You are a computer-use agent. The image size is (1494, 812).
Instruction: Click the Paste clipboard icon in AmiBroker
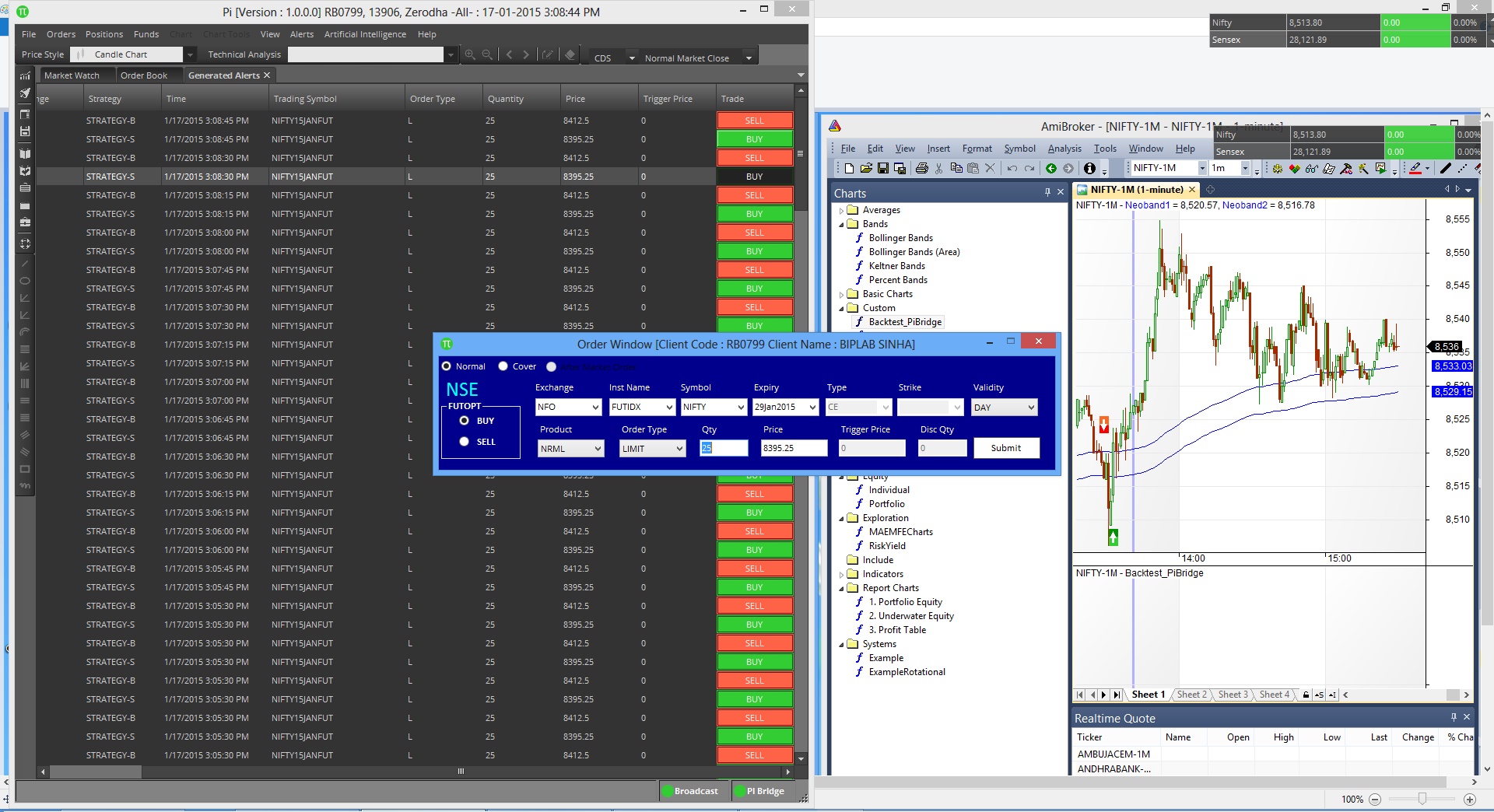[x=973, y=168]
